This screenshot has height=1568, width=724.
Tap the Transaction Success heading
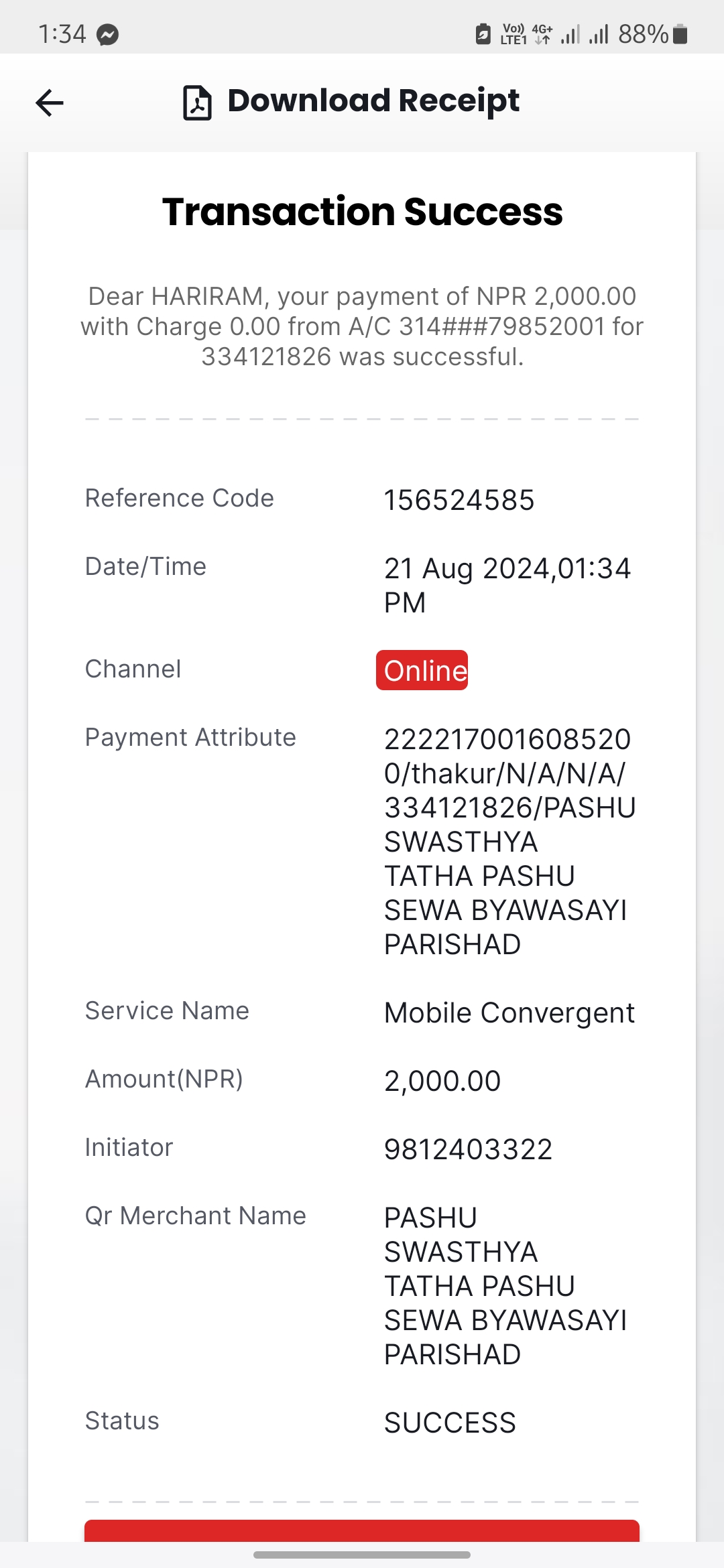point(362,212)
